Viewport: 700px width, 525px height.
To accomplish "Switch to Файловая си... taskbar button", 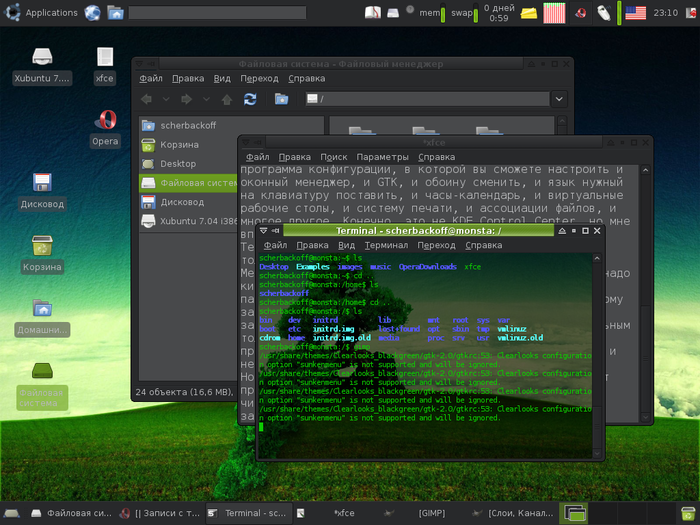I will point(71,513).
